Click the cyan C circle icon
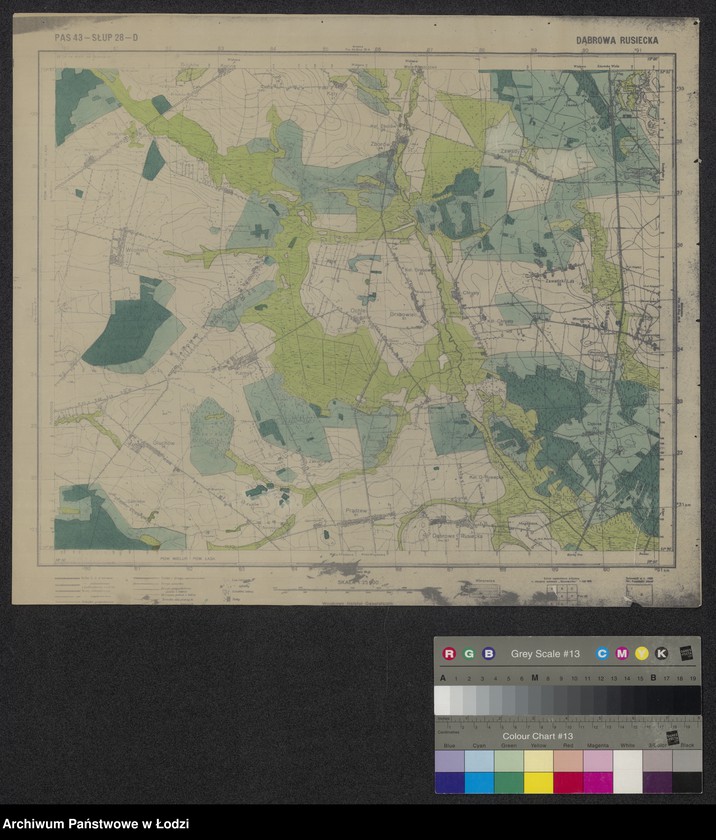716x840 pixels. pyautogui.click(x=602, y=654)
